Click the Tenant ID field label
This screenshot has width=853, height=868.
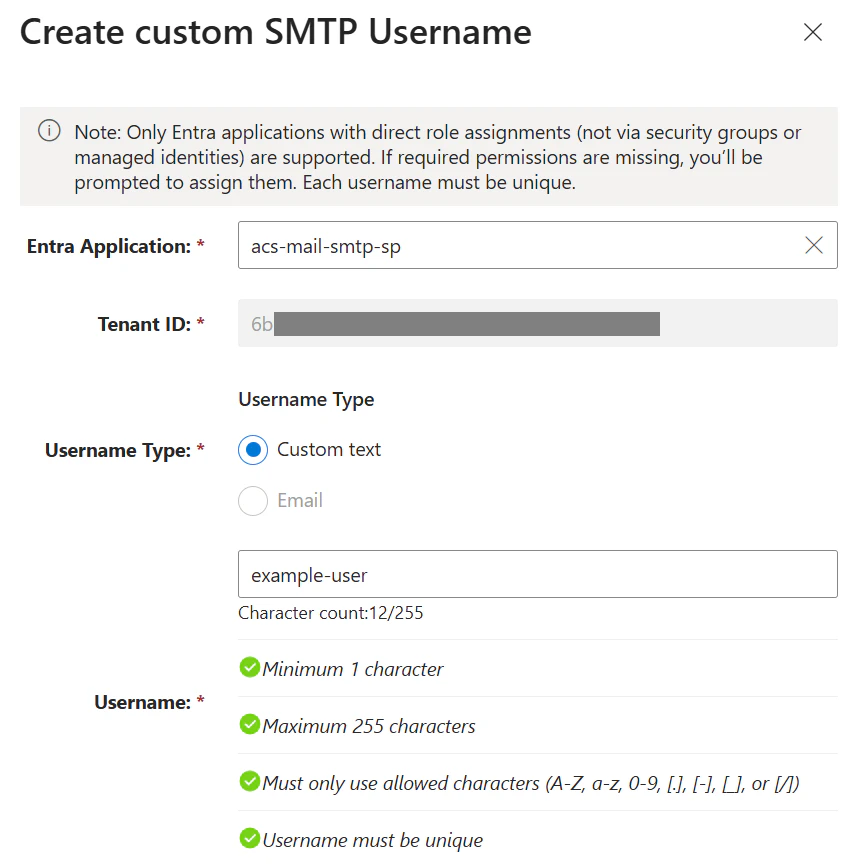click(x=144, y=324)
